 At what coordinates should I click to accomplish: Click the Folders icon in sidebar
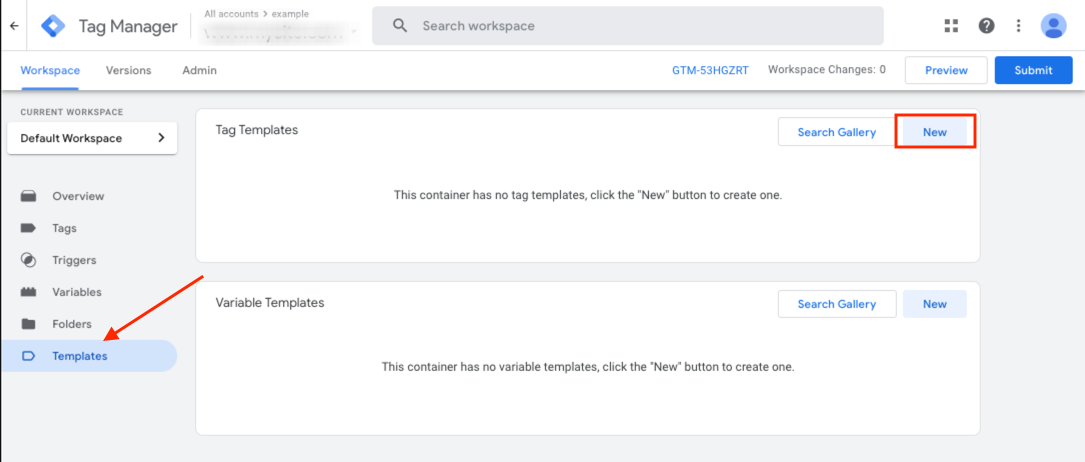pyautogui.click(x=29, y=324)
